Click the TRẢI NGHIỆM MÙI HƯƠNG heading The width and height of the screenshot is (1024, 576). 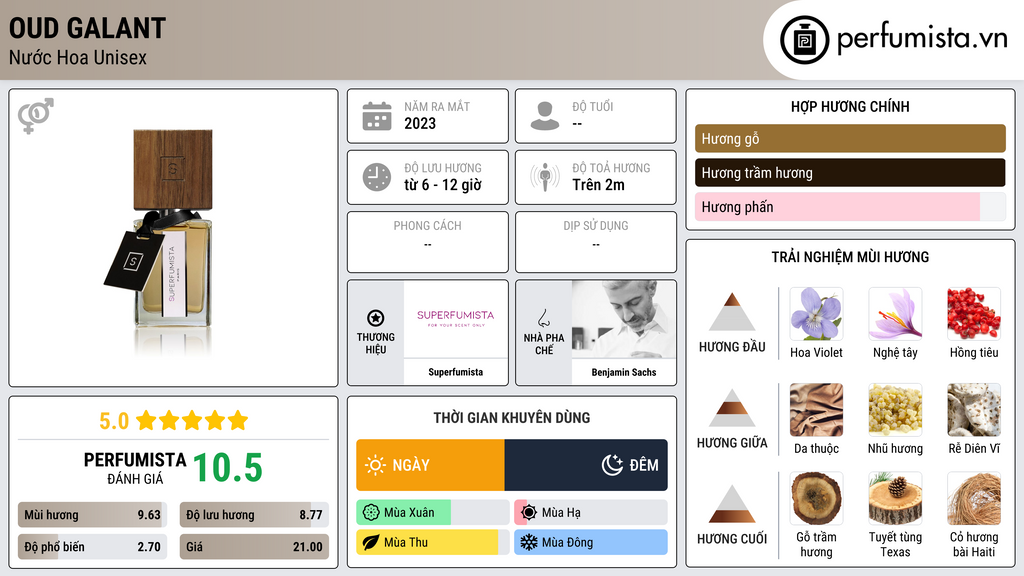[x=850, y=257]
